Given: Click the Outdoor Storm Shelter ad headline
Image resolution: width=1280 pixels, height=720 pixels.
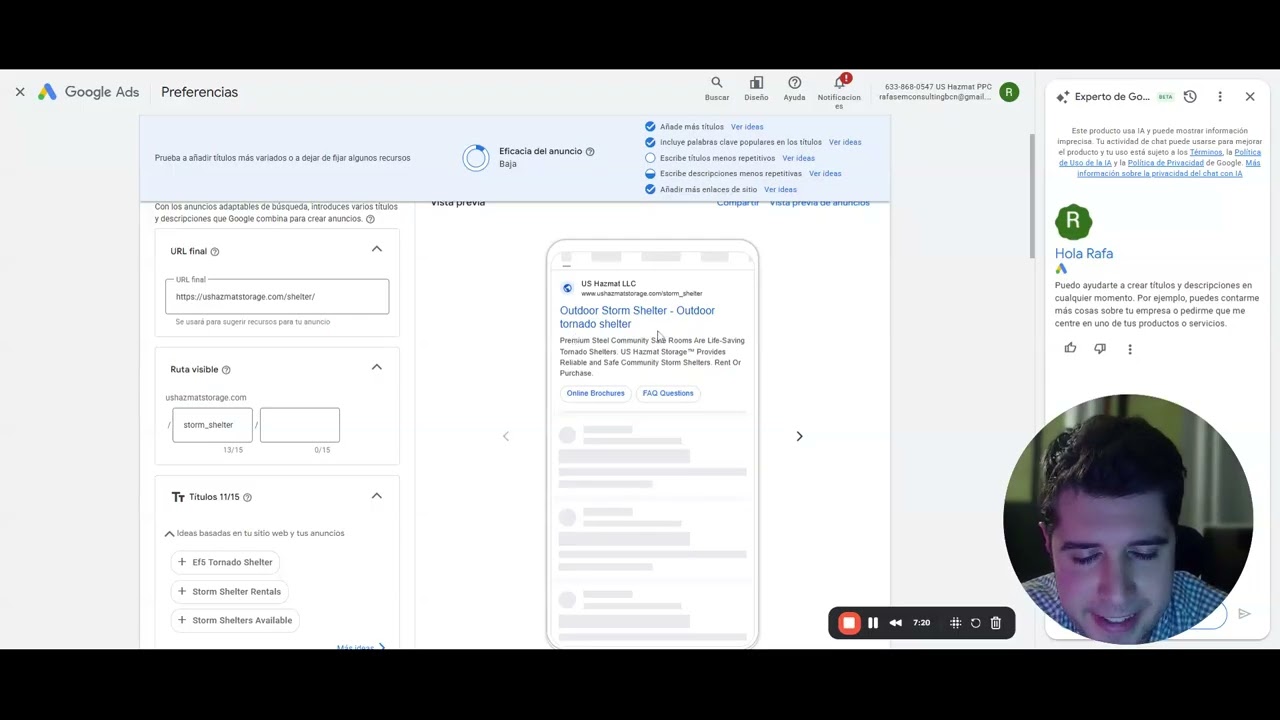Looking at the screenshot, I should tap(637, 317).
